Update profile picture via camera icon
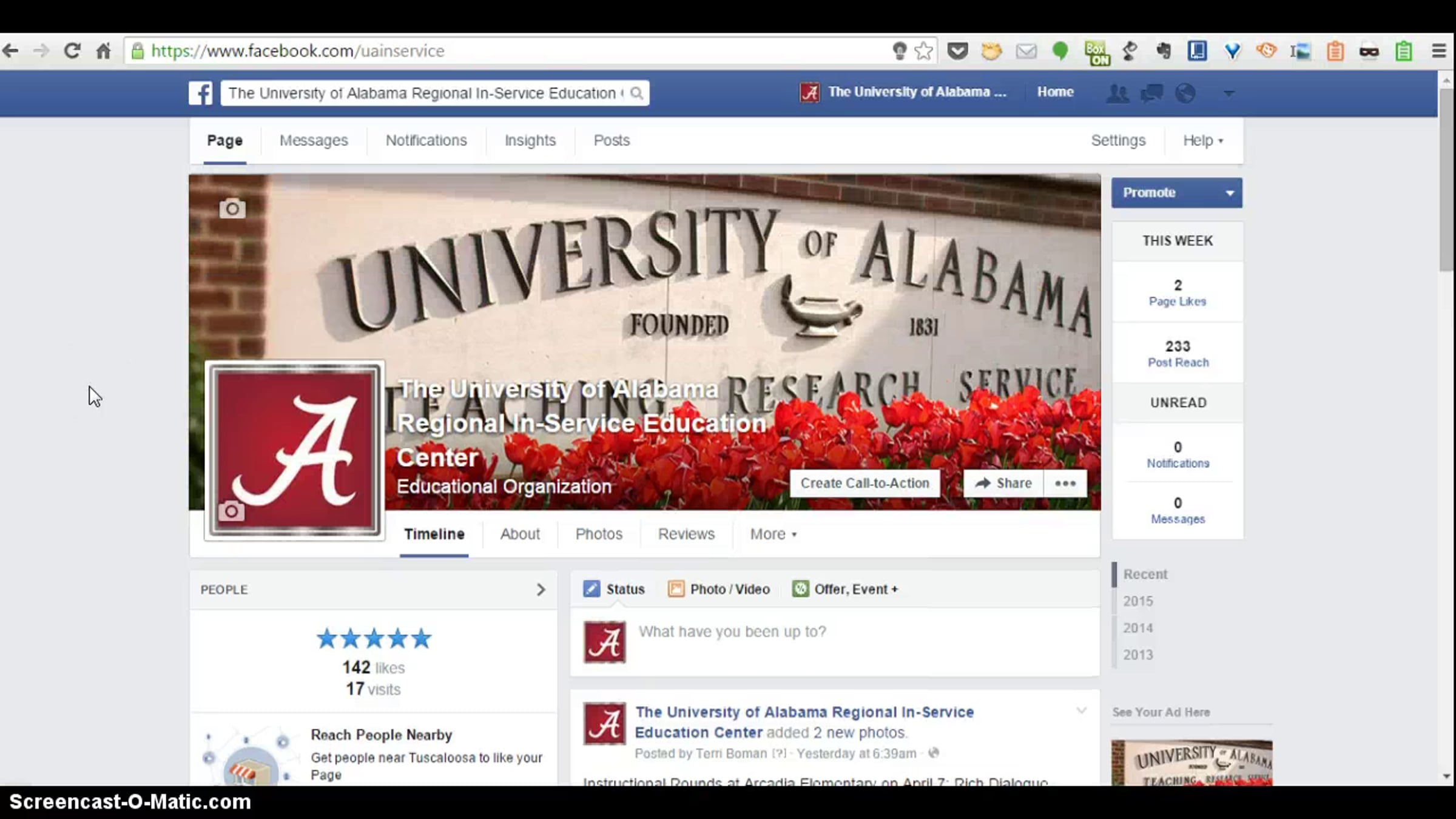 tap(231, 511)
